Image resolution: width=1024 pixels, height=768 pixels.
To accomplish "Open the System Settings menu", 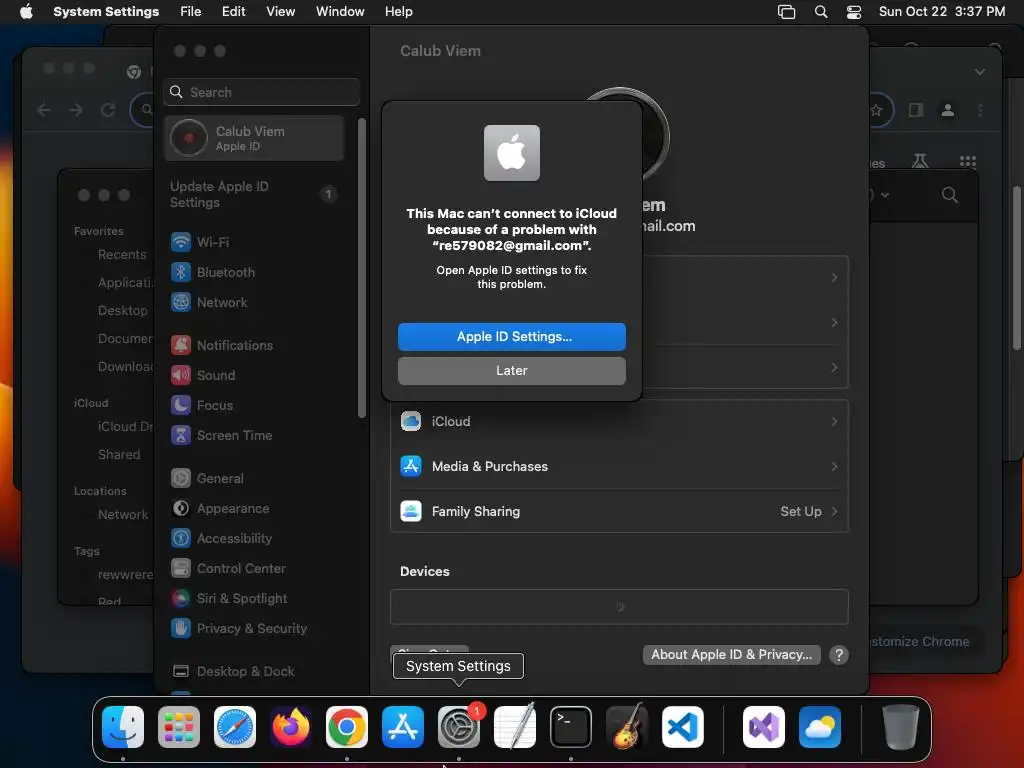I will (106, 11).
